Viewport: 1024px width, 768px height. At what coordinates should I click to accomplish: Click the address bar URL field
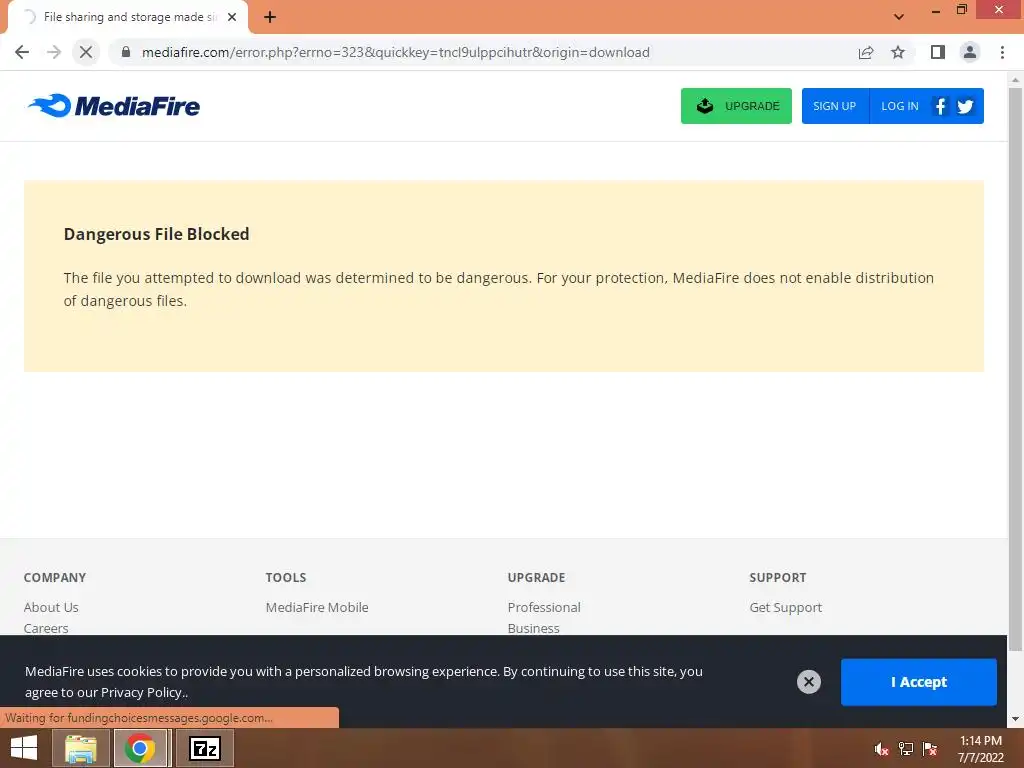(483, 52)
